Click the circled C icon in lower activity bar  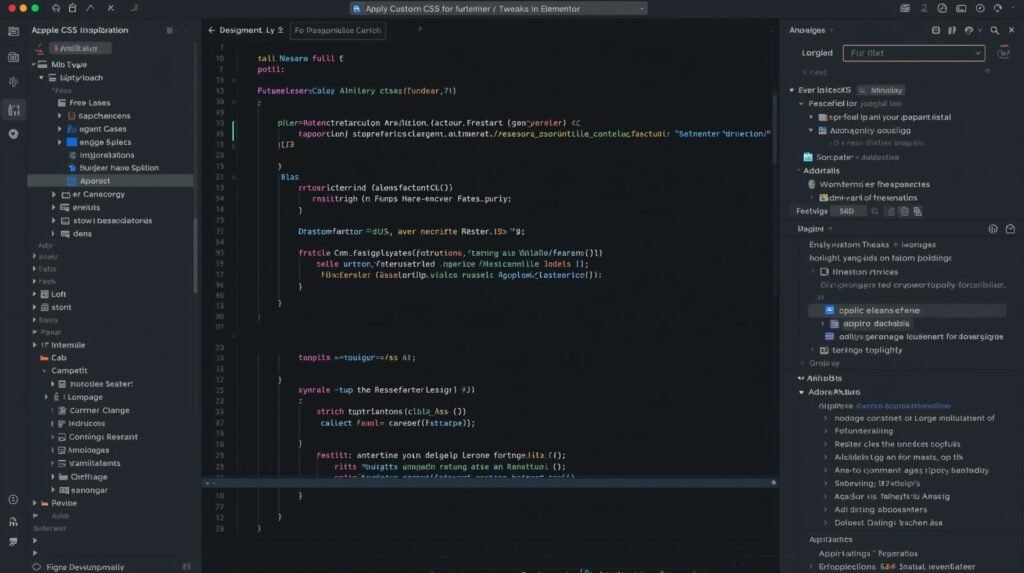tap(13, 500)
